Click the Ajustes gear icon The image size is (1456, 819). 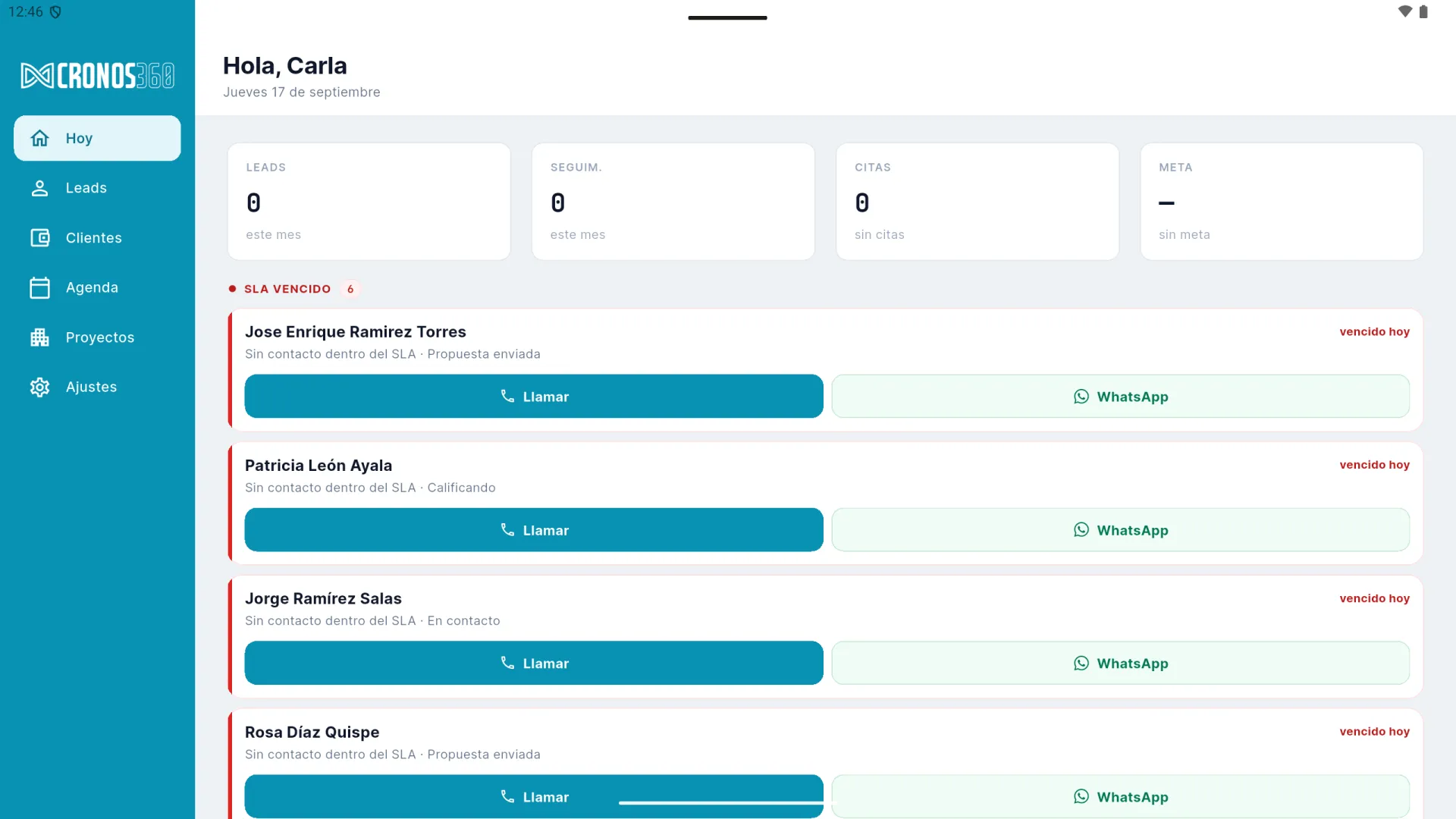click(39, 387)
